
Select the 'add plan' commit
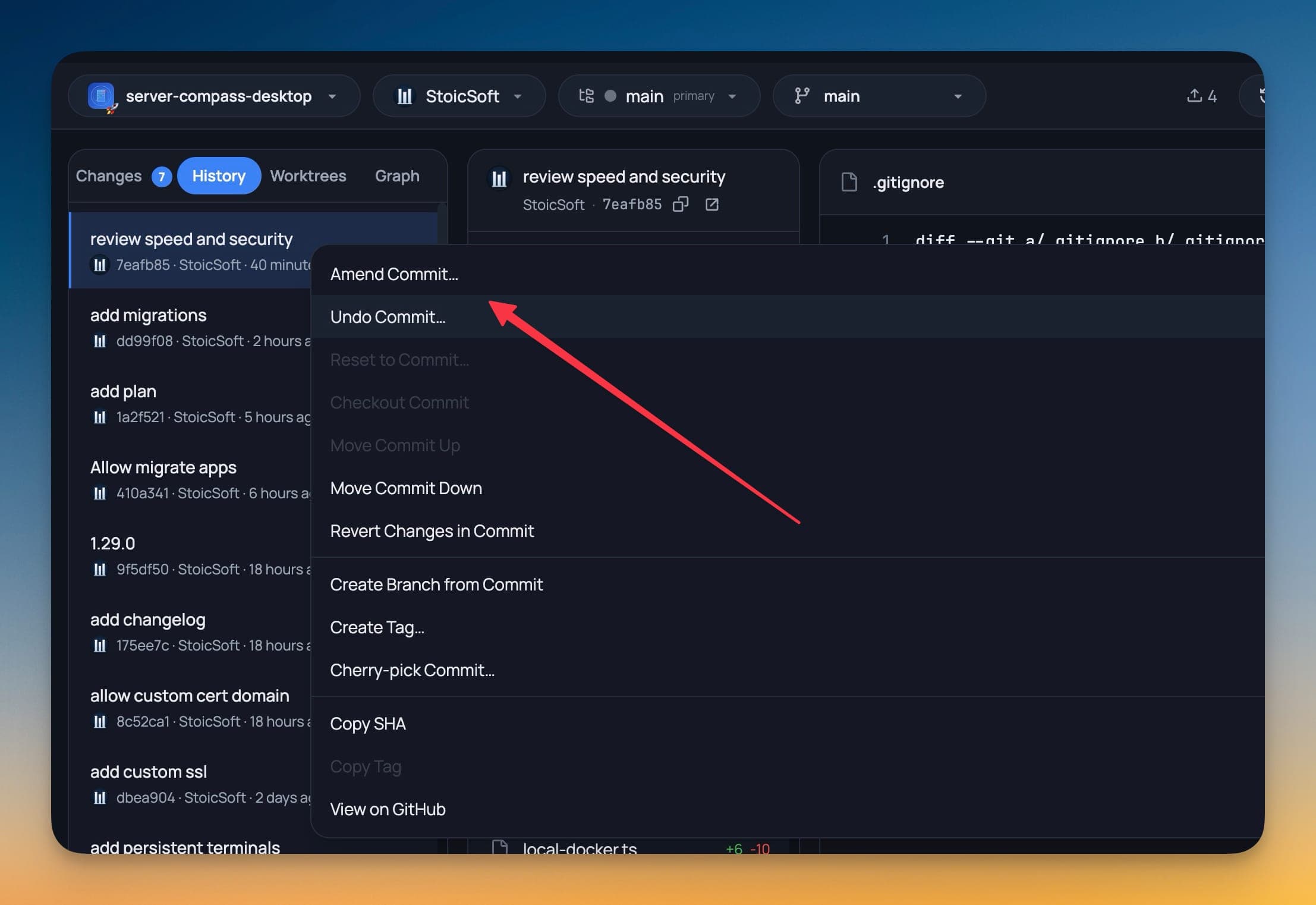pyautogui.click(x=190, y=403)
